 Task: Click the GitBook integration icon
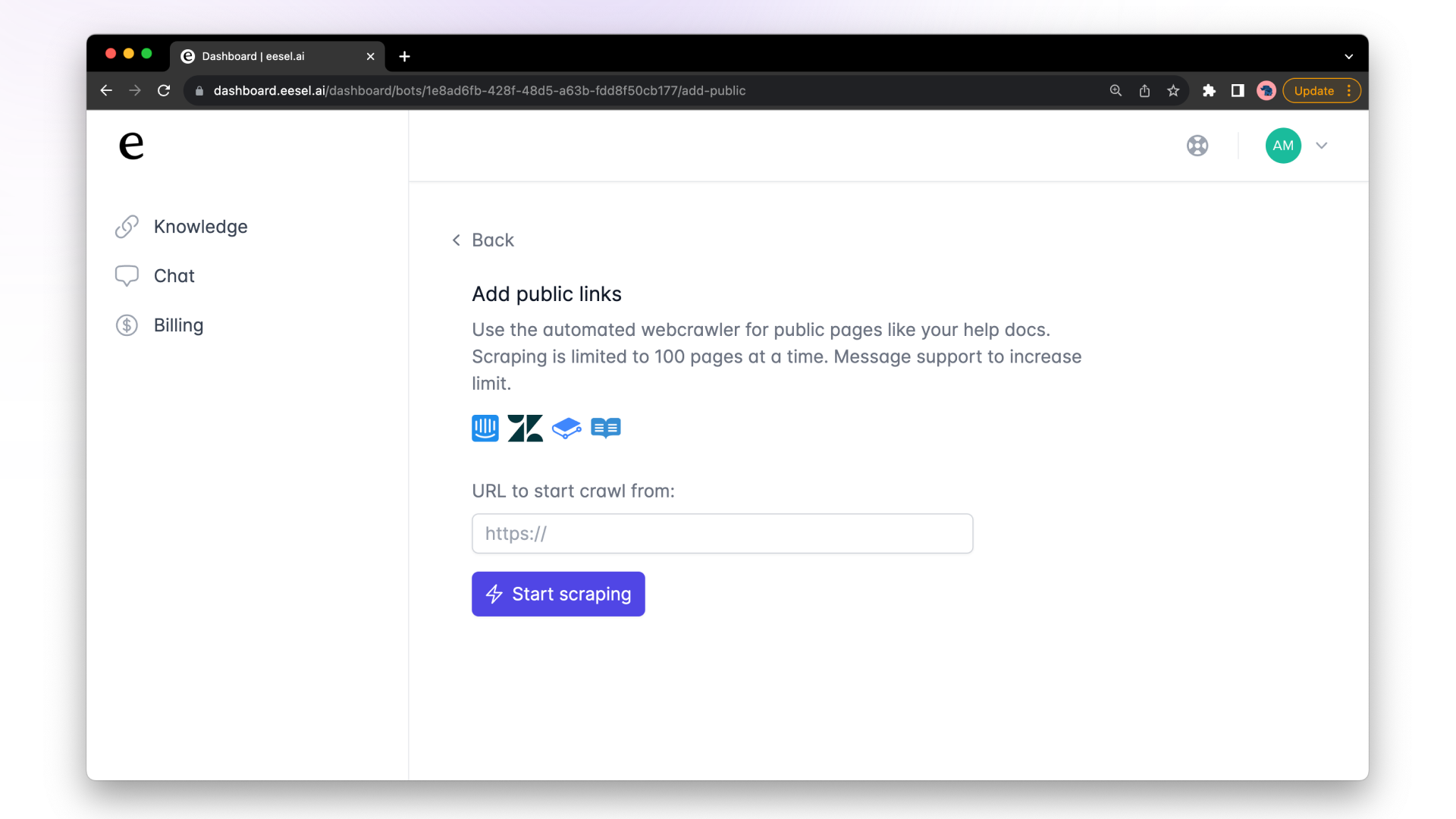pyautogui.click(x=566, y=428)
